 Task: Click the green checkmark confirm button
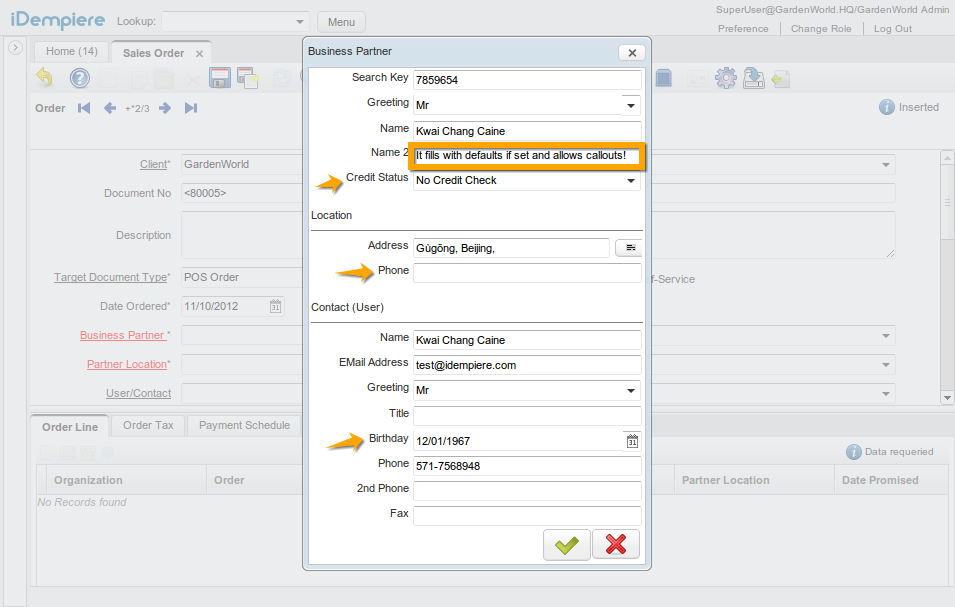[x=566, y=544]
